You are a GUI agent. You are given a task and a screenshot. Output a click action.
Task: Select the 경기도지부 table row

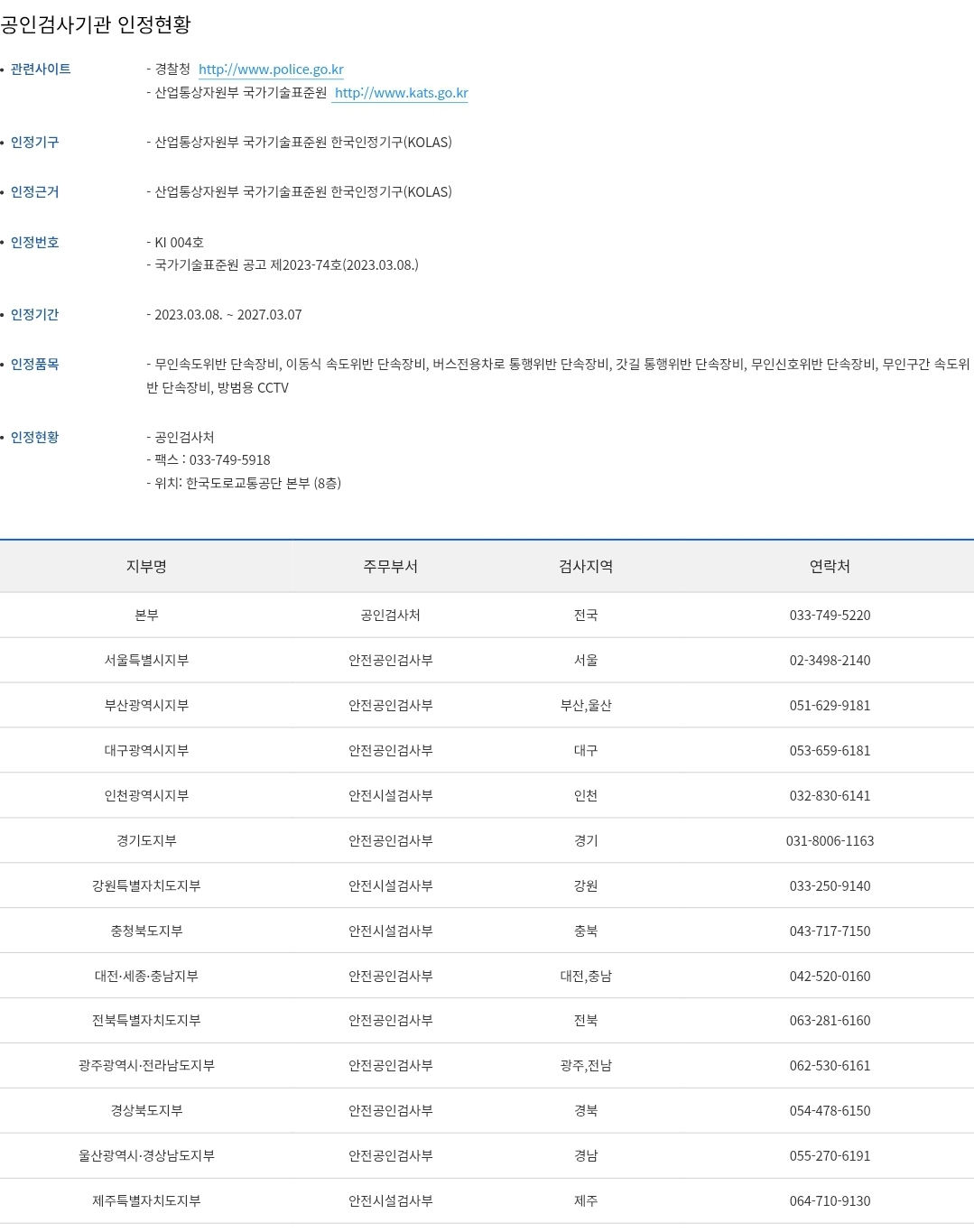pyautogui.click(x=146, y=840)
